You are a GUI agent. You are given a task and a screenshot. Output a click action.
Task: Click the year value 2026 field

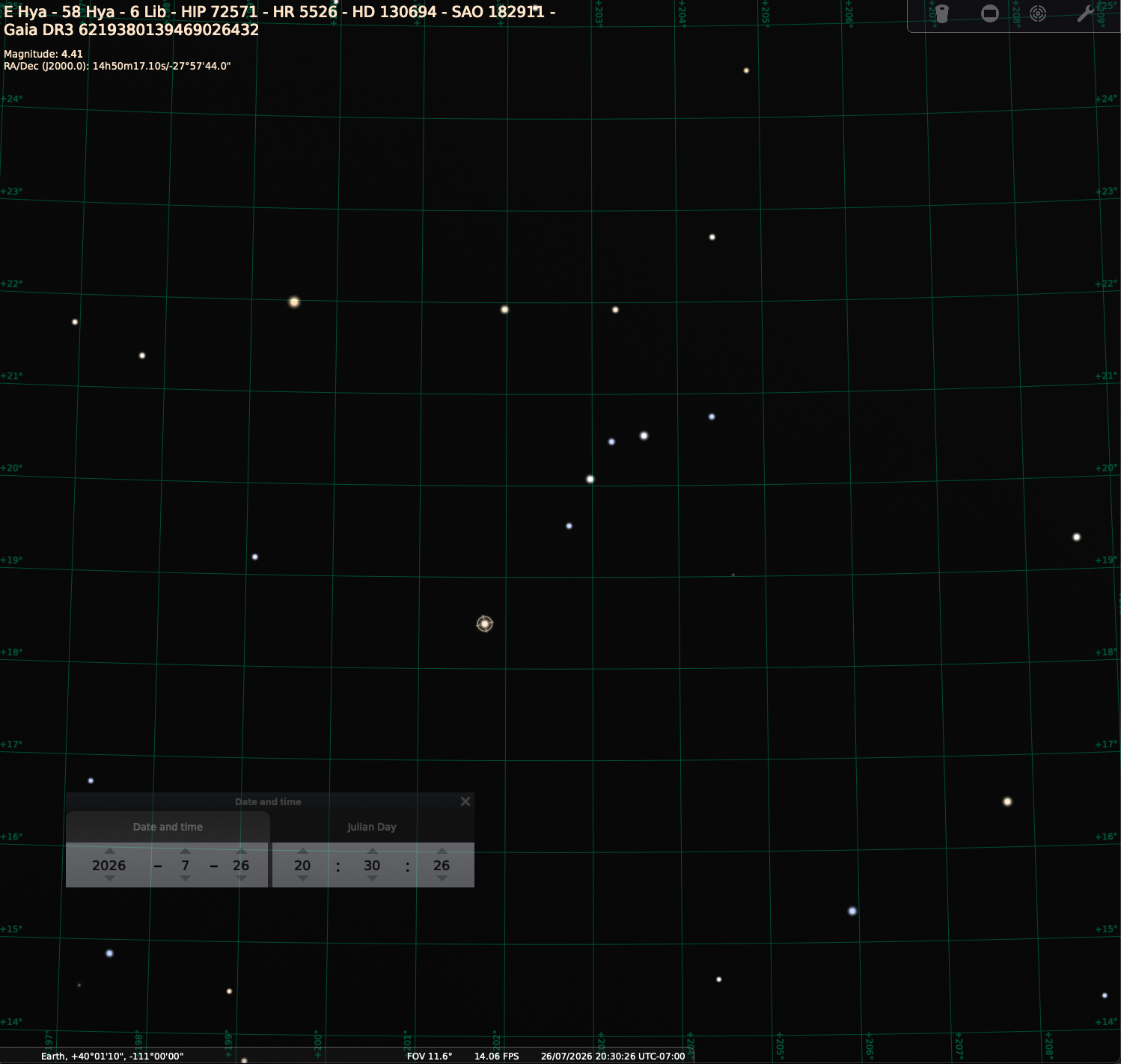[109, 865]
